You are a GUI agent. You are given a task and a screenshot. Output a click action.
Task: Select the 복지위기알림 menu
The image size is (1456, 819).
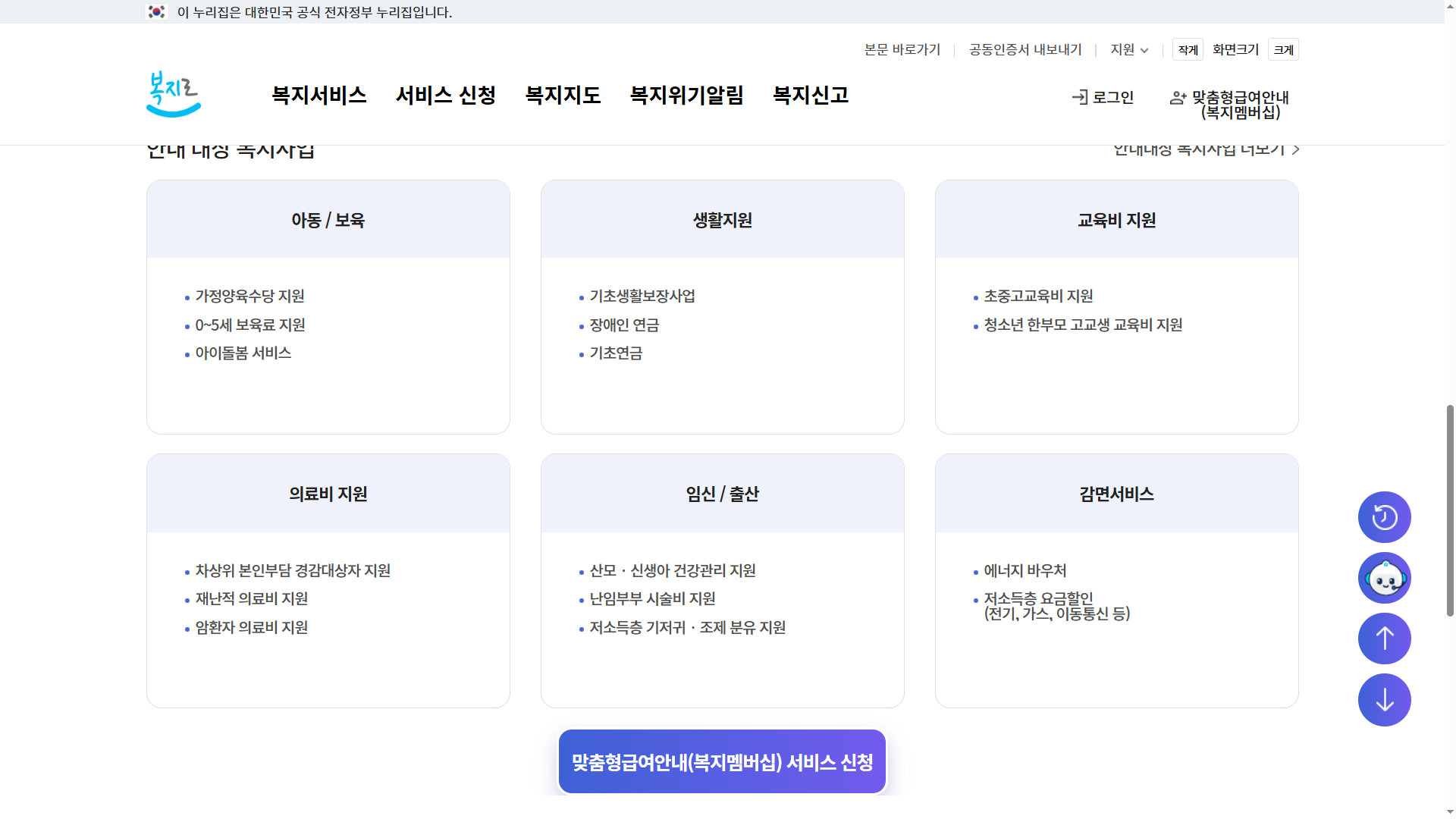tap(686, 96)
